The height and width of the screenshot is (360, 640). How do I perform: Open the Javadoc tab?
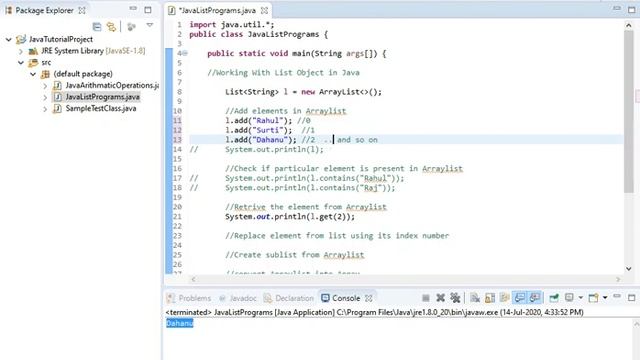238,298
